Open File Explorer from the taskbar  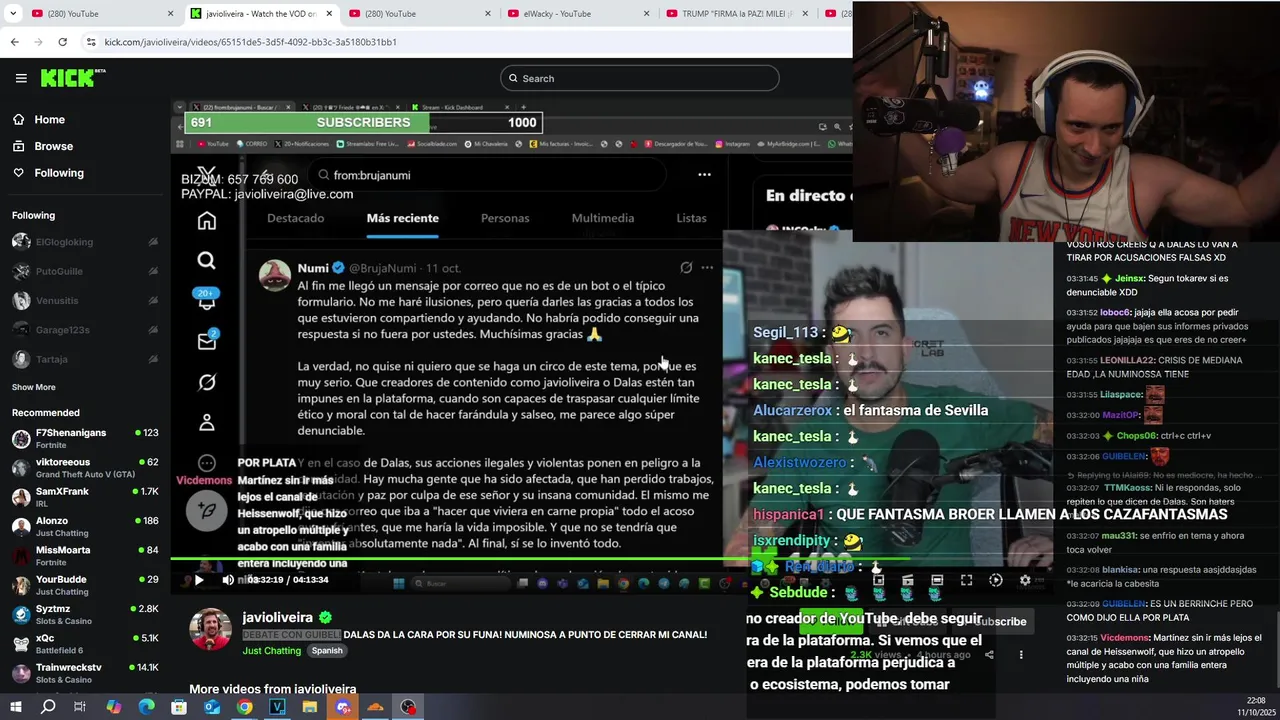(310, 707)
